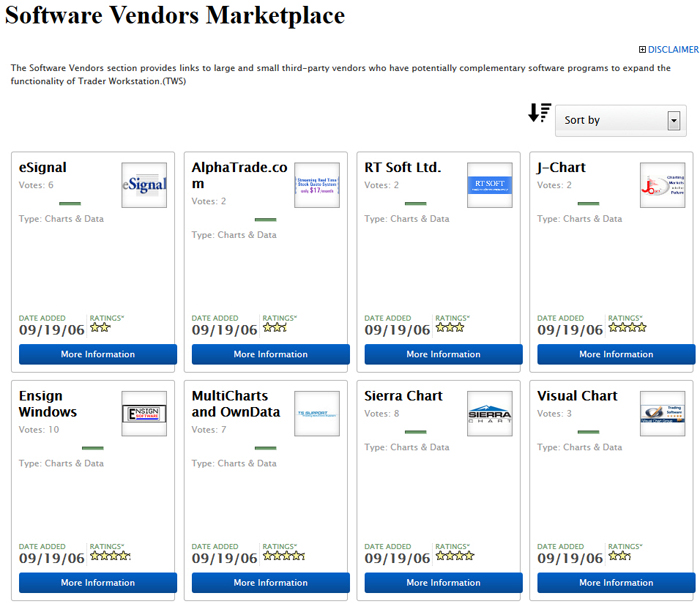Viewport: 700px width, 604px height.
Task: Click the 'Votes: 3' text on Visual Chart
Action: coord(554,414)
